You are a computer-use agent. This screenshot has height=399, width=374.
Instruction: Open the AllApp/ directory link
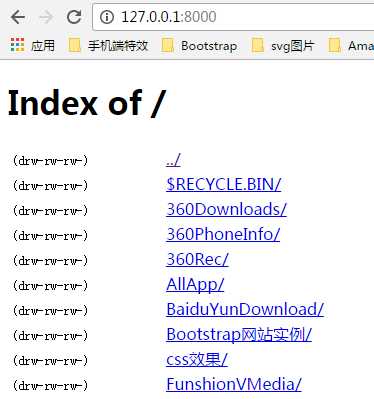[x=195, y=285]
